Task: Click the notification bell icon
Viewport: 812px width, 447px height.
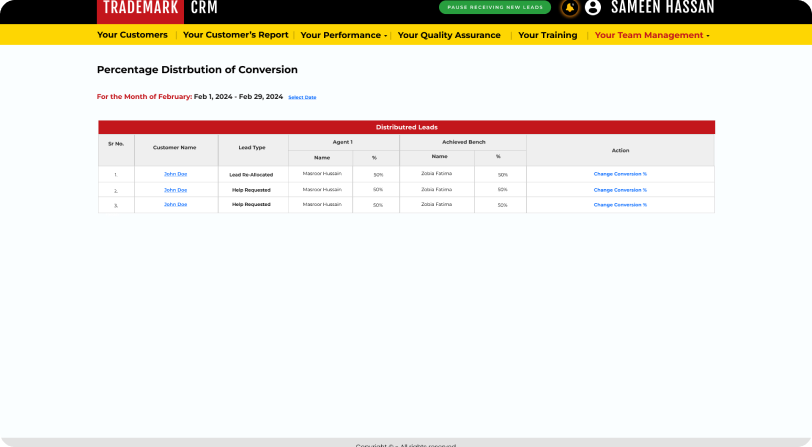Action: click(x=569, y=8)
